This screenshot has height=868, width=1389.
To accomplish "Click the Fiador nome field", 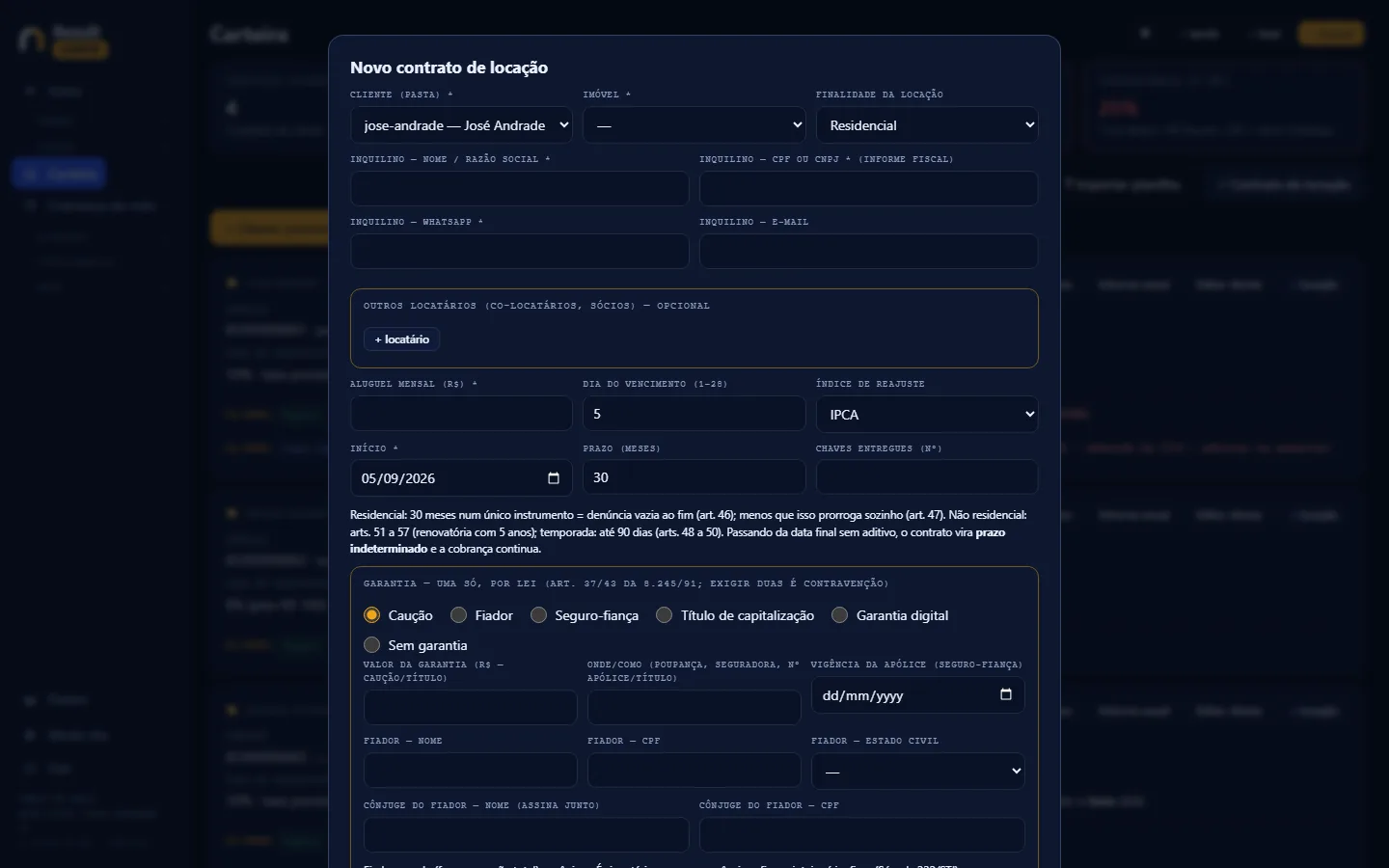I will pos(471,771).
